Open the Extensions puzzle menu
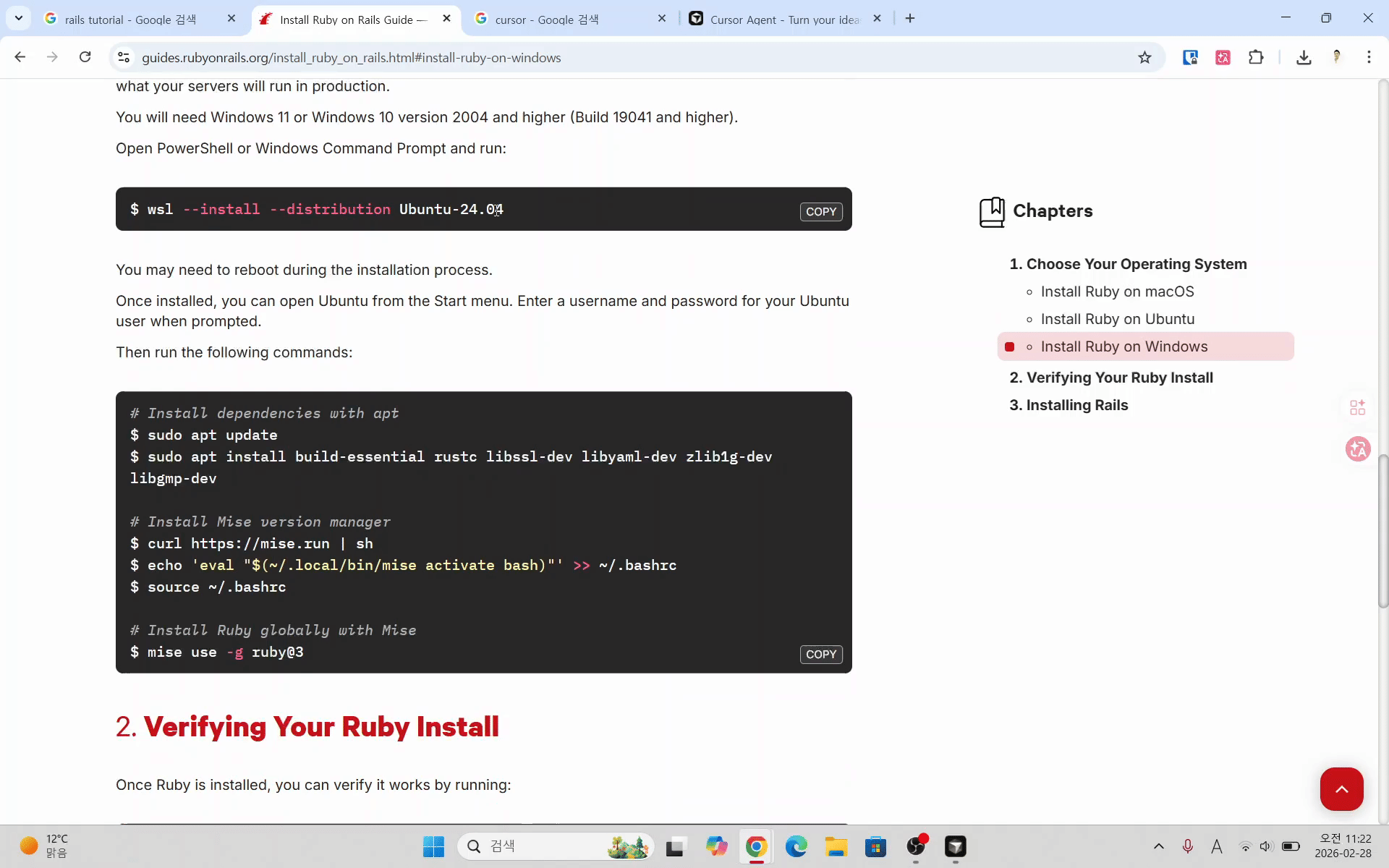 click(x=1256, y=57)
